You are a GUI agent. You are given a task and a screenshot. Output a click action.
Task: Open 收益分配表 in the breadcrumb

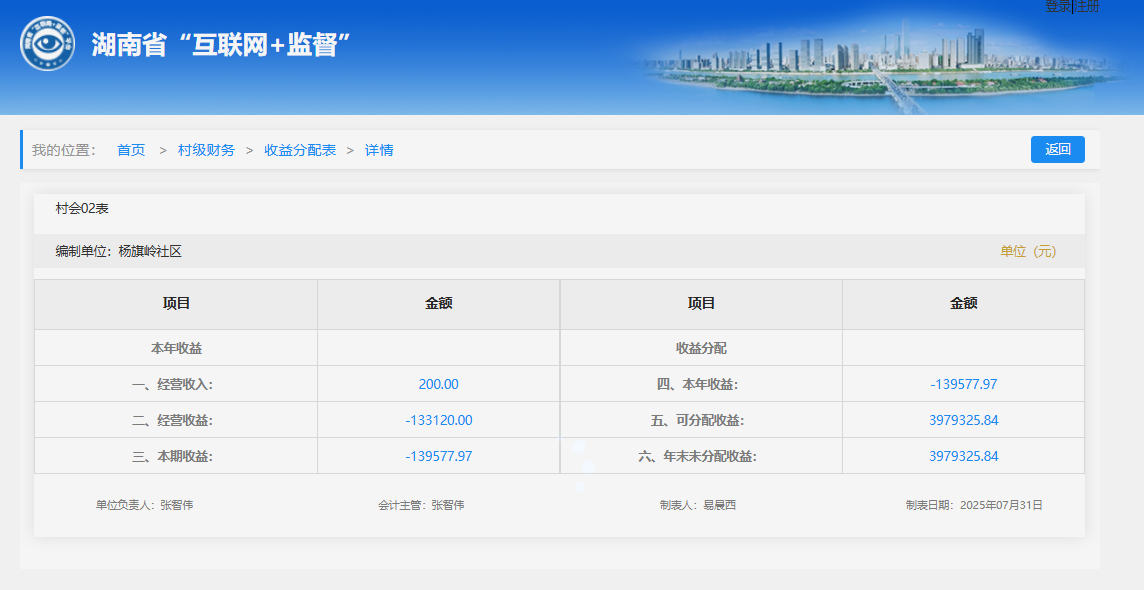pos(300,150)
